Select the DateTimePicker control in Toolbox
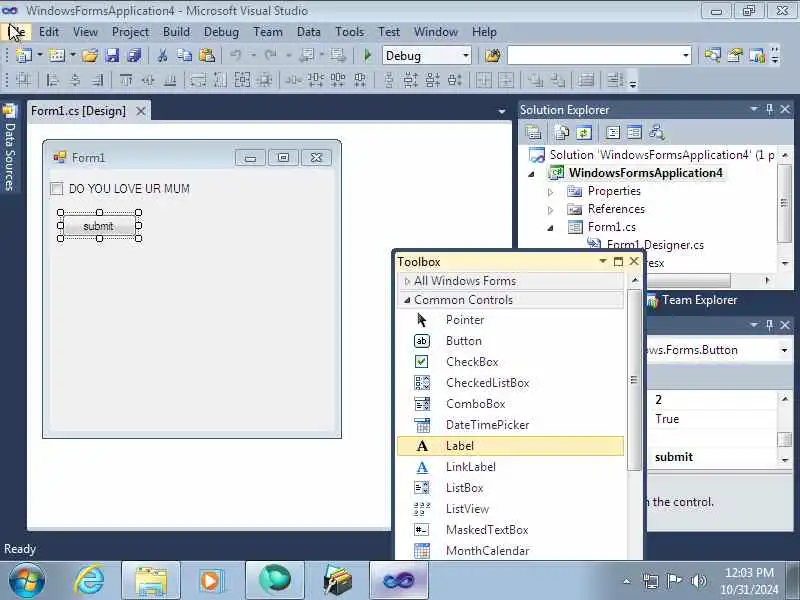Screen dimensions: 800x600 point(510,424)
